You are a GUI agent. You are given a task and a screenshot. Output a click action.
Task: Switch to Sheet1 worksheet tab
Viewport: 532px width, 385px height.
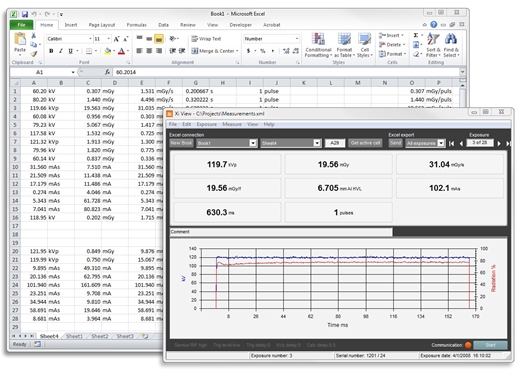point(74,336)
